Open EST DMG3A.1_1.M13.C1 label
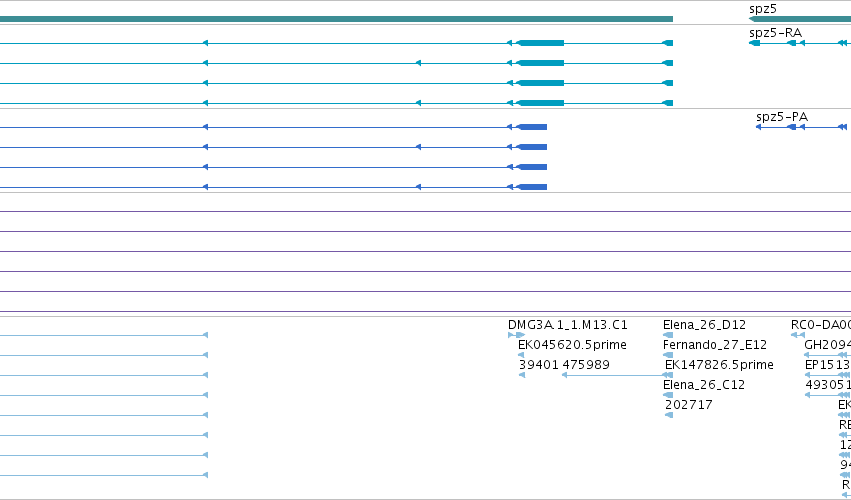The image size is (851, 500). 568,325
